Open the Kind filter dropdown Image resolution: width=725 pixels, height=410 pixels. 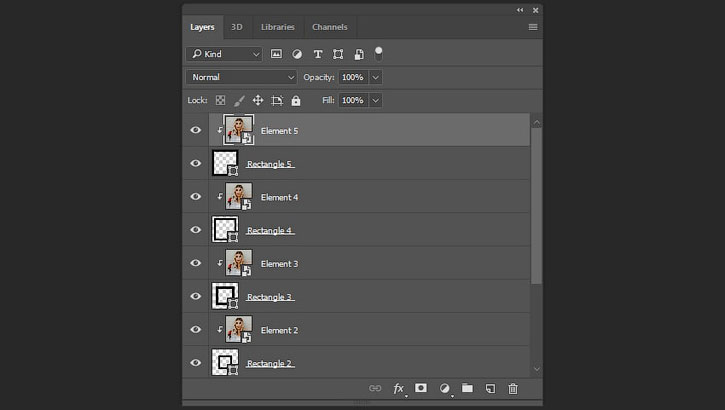click(224, 54)
